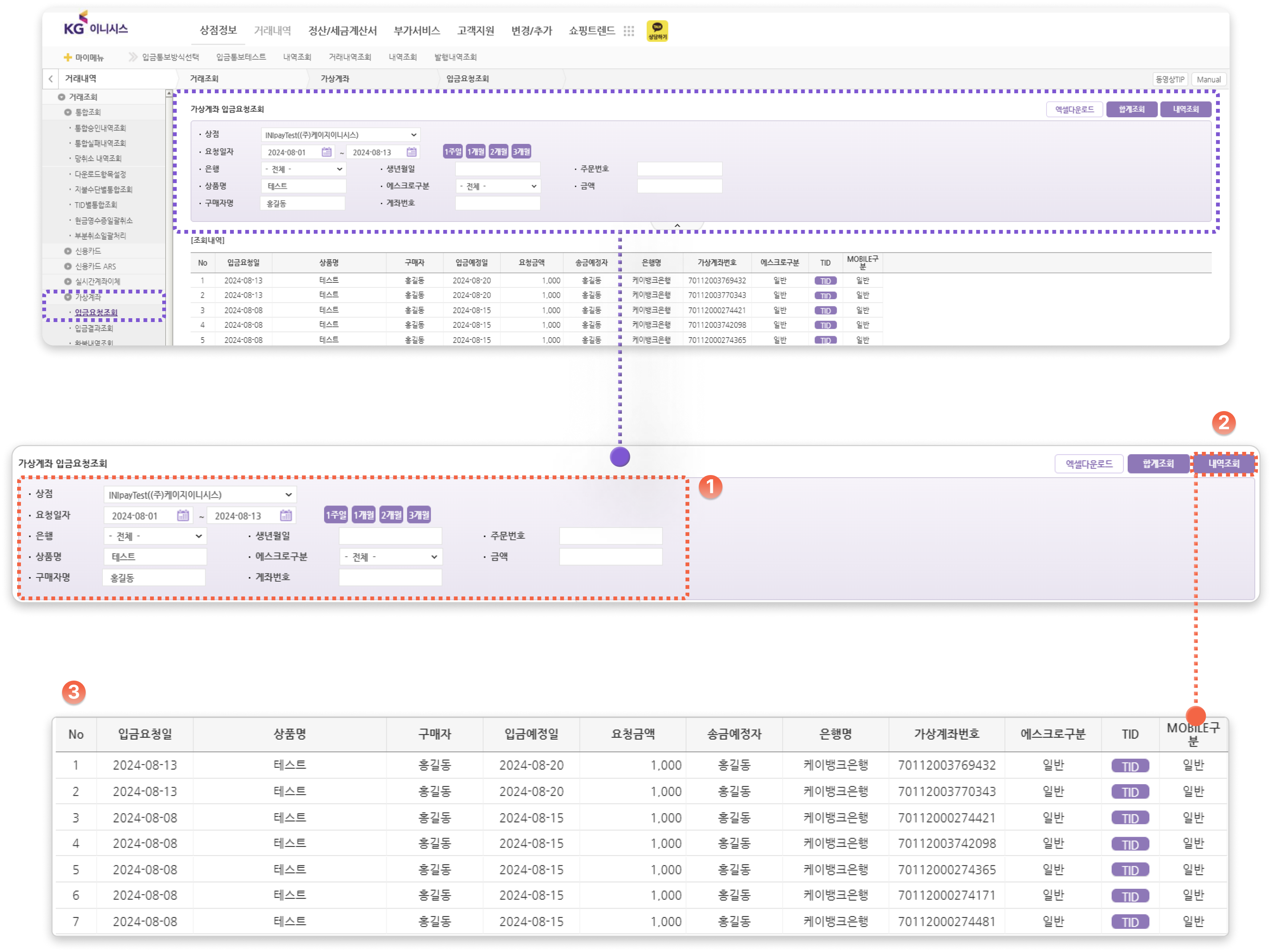Open the 상점 dropdown in enlarged search panel
The width and height of the screenshot is (1272, 952).
coord(200,494)
